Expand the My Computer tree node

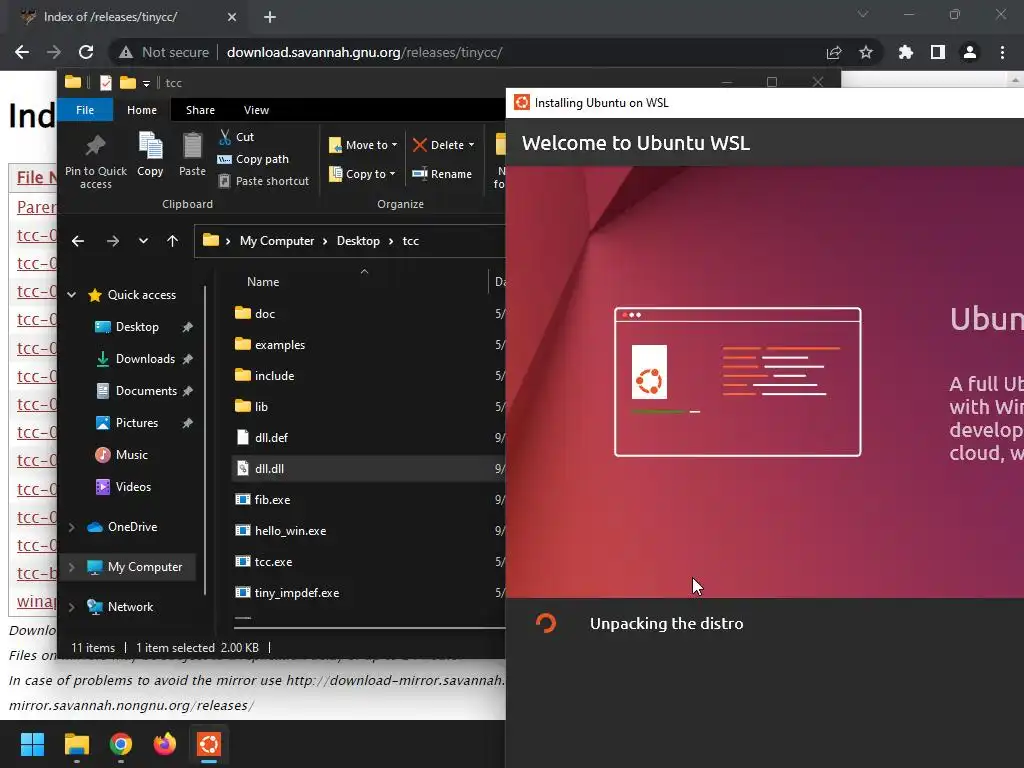[x=71, y=567]
